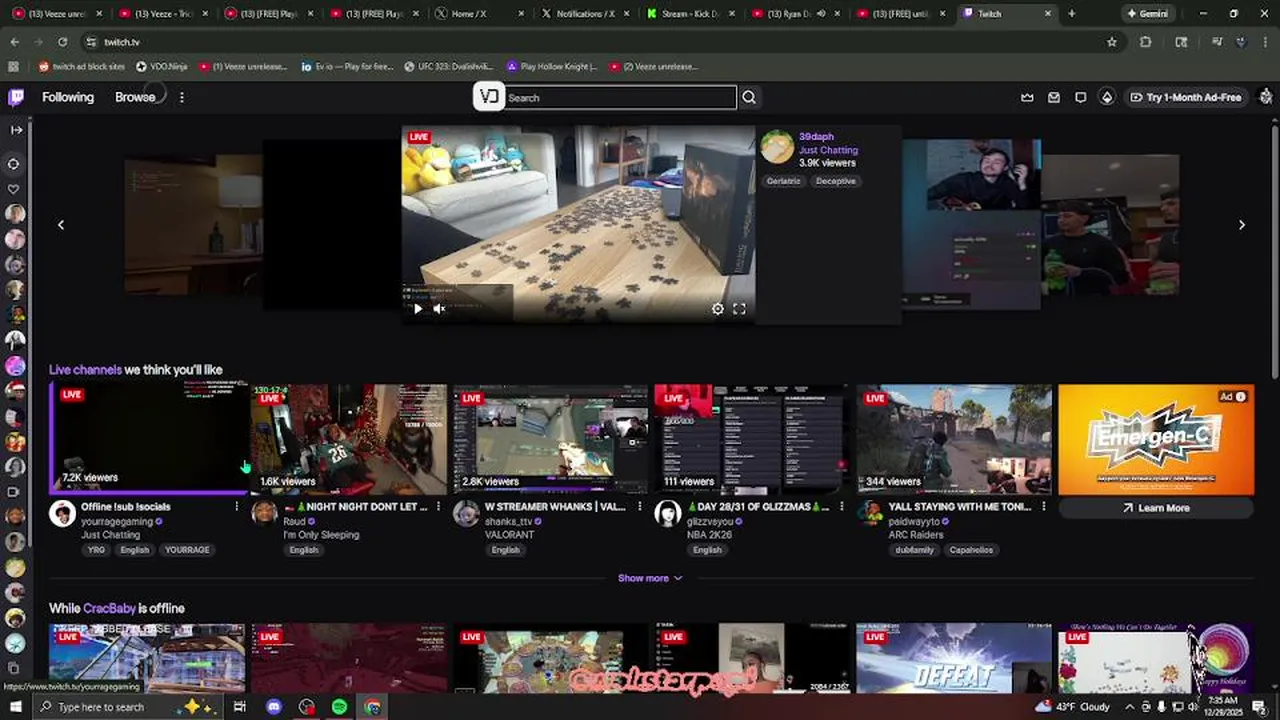This screenshot has width=1280, height=720.
Task: Show previous carousel stream
Action: tap(61, 225)
